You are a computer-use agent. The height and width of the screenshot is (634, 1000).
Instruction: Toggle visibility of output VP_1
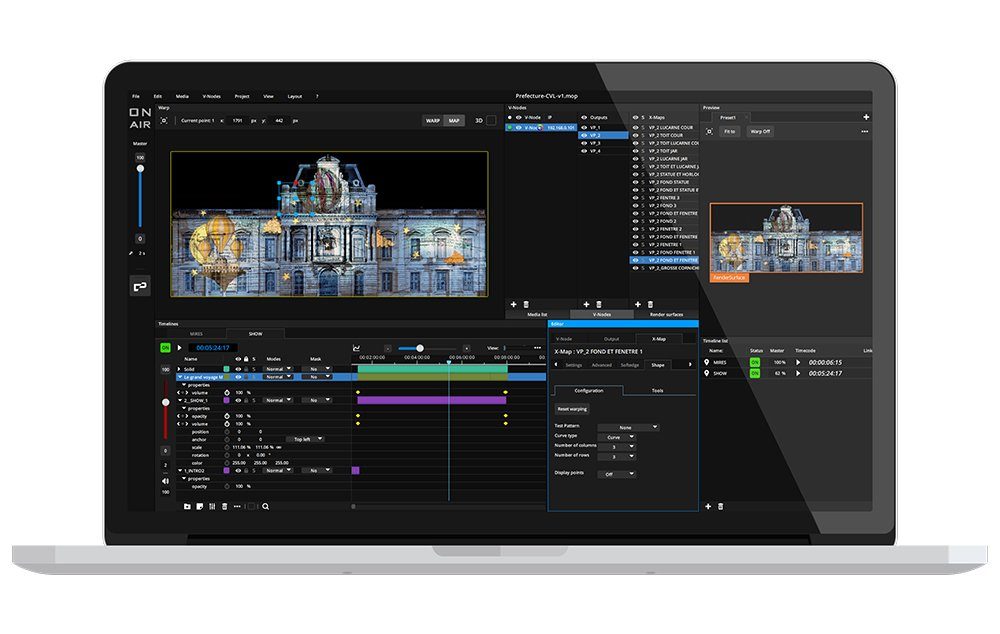(x=584, y=128)
